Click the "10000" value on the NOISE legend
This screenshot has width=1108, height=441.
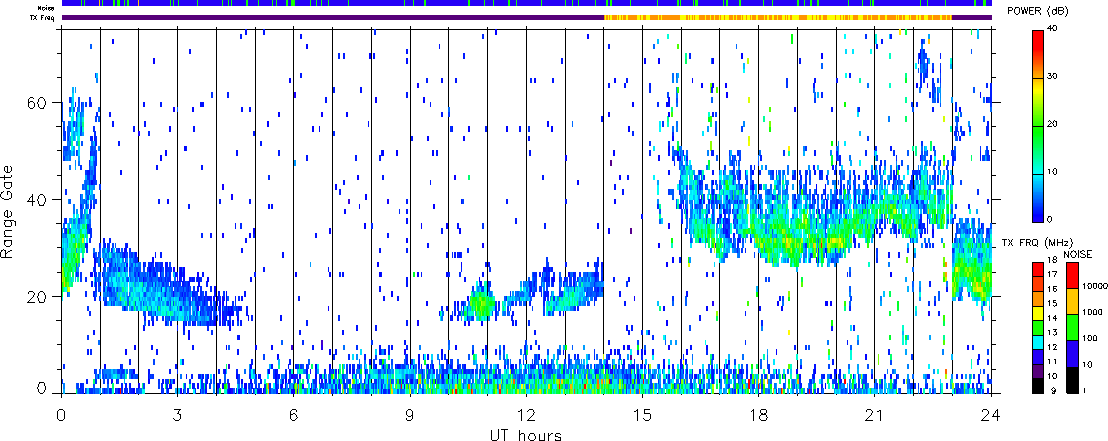pyautogui.click(x=1093, y=286)
